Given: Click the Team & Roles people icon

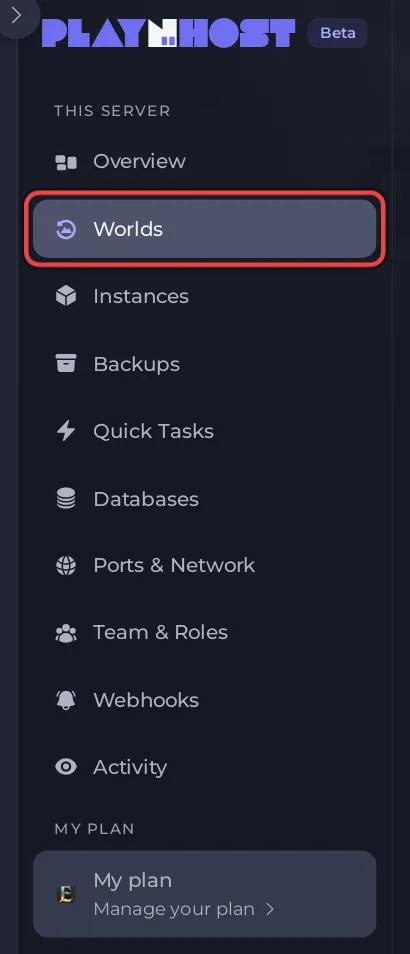Looking at the screenshot, I should [x=66, y=633].
